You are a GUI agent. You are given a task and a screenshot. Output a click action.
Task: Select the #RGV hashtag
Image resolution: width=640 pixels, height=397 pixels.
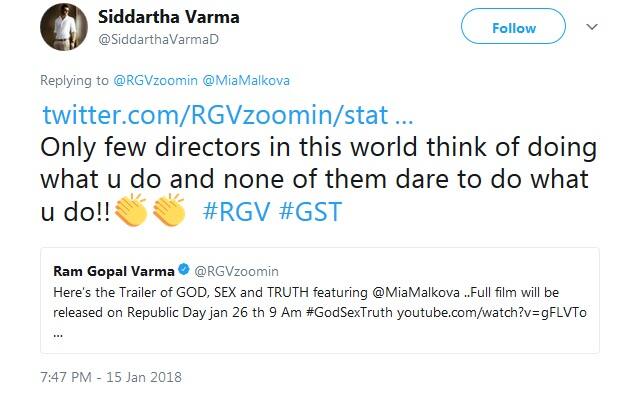point(236,211)
